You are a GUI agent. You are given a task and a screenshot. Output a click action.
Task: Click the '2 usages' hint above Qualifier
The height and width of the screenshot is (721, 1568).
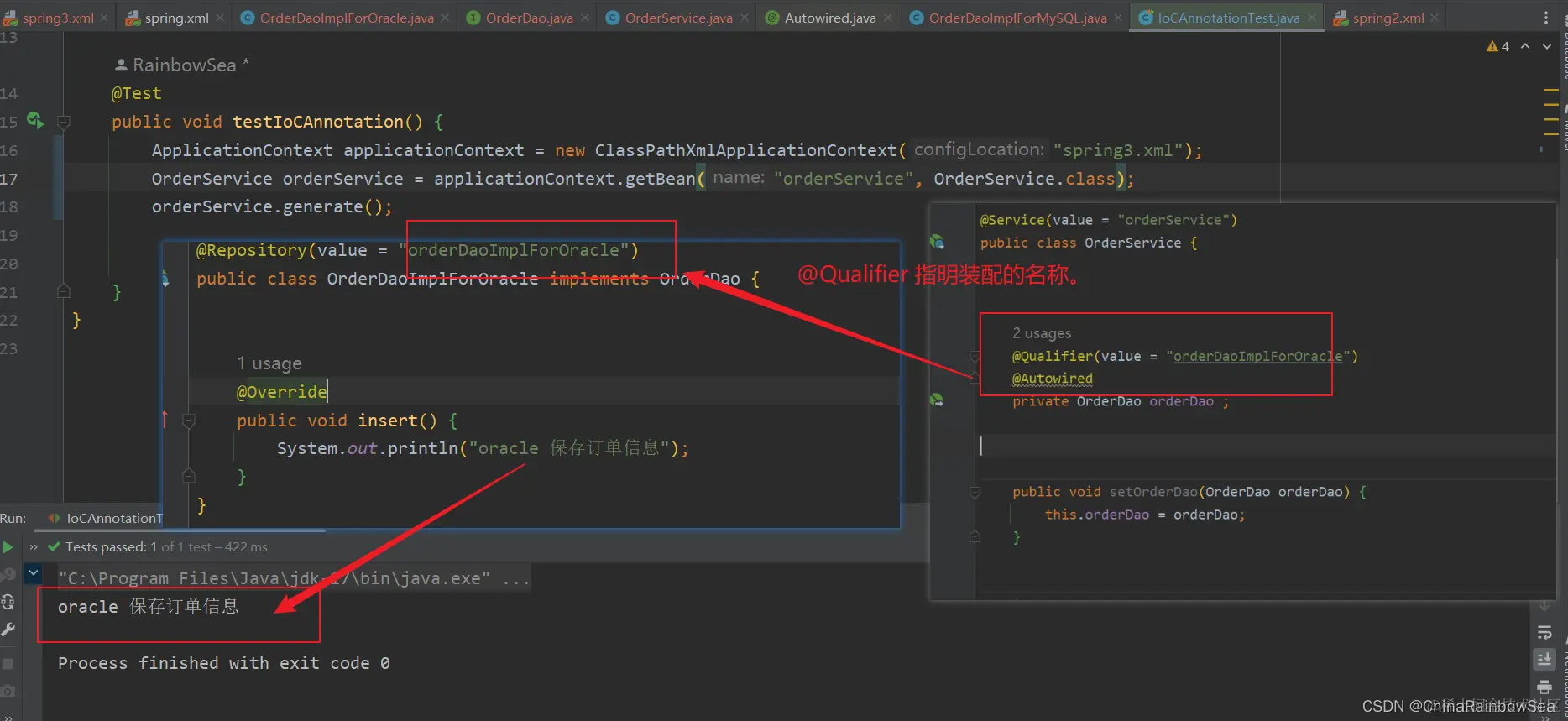coord(1042,333)
